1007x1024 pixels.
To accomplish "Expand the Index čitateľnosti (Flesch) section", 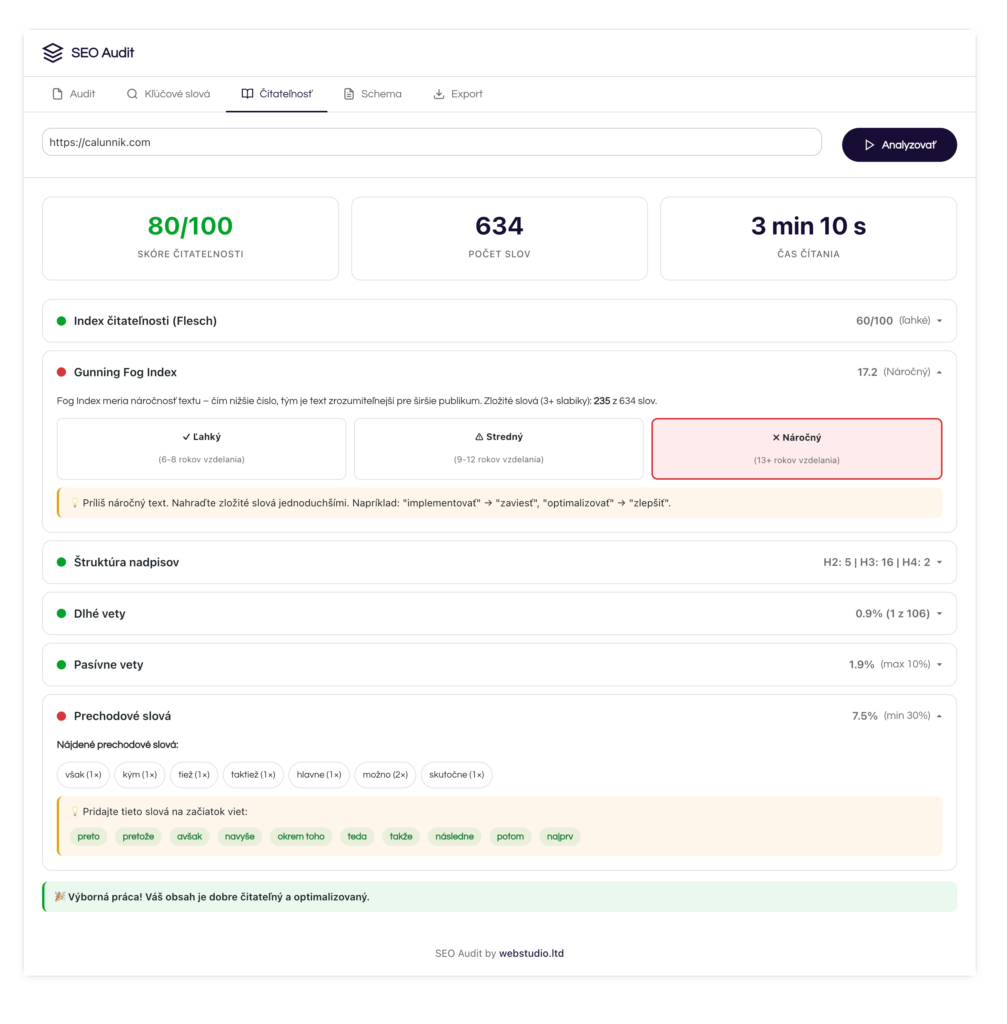I will click(x=500, y=321).
